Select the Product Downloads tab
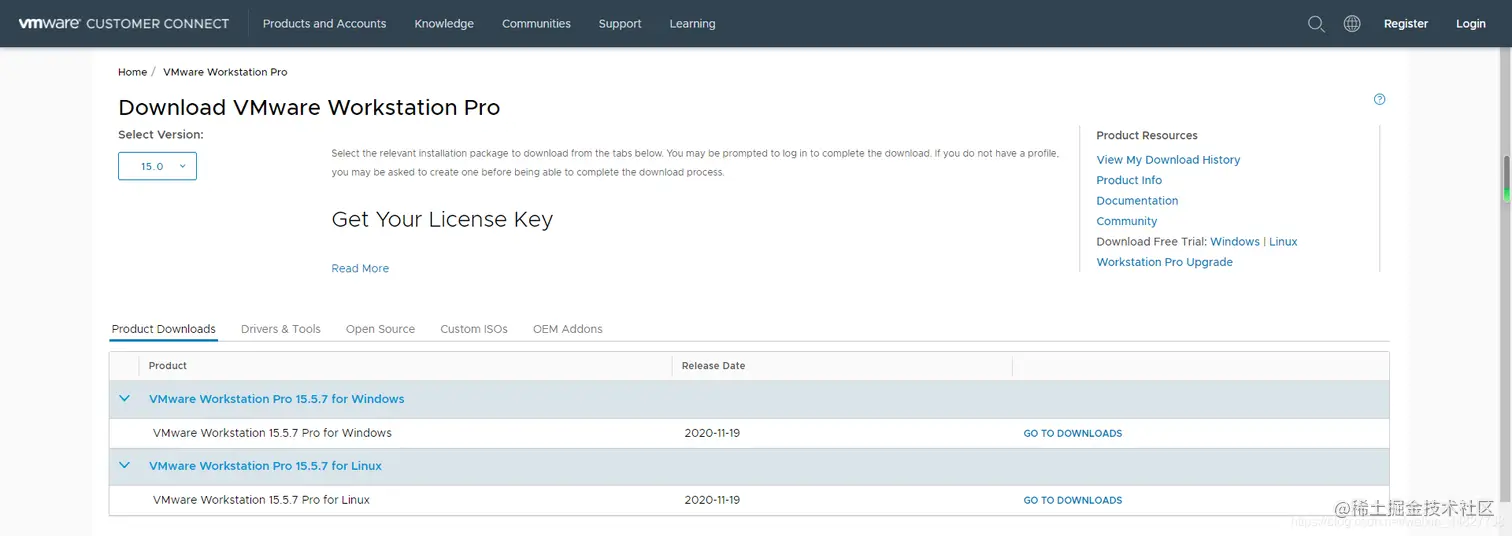1512x536 pixels. [163, 329]
